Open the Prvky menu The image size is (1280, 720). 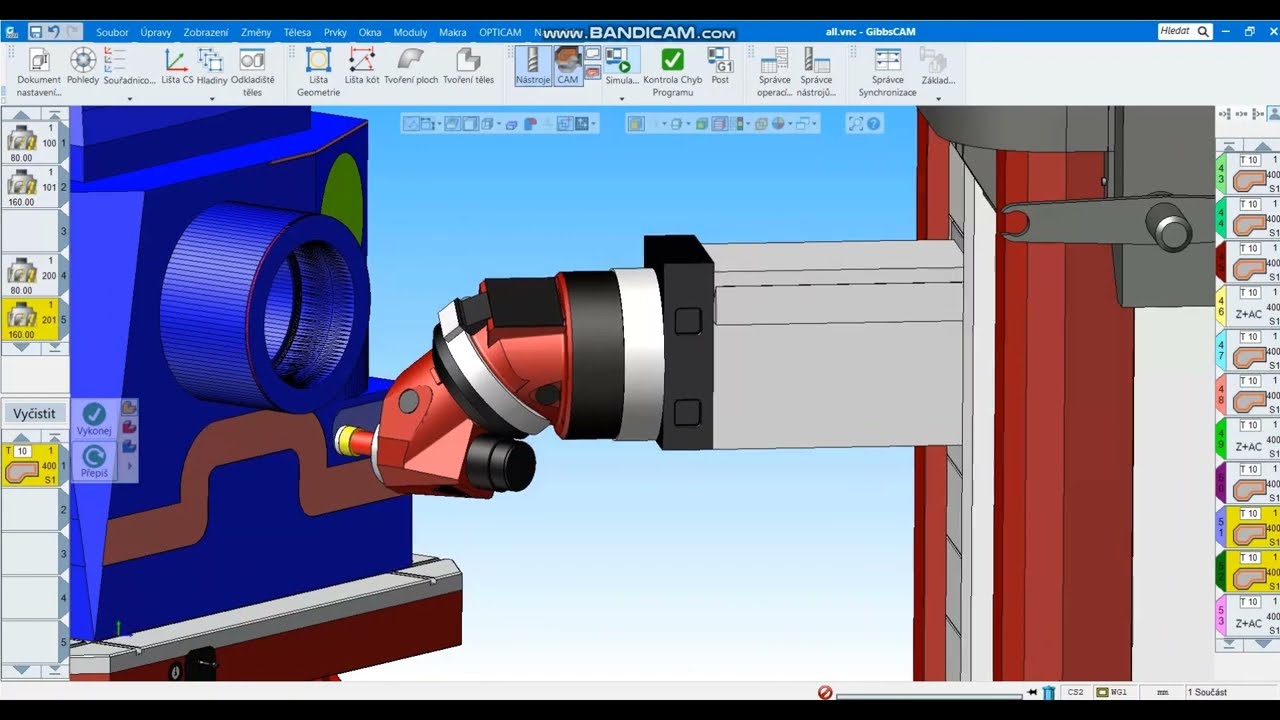click(335, 32)
